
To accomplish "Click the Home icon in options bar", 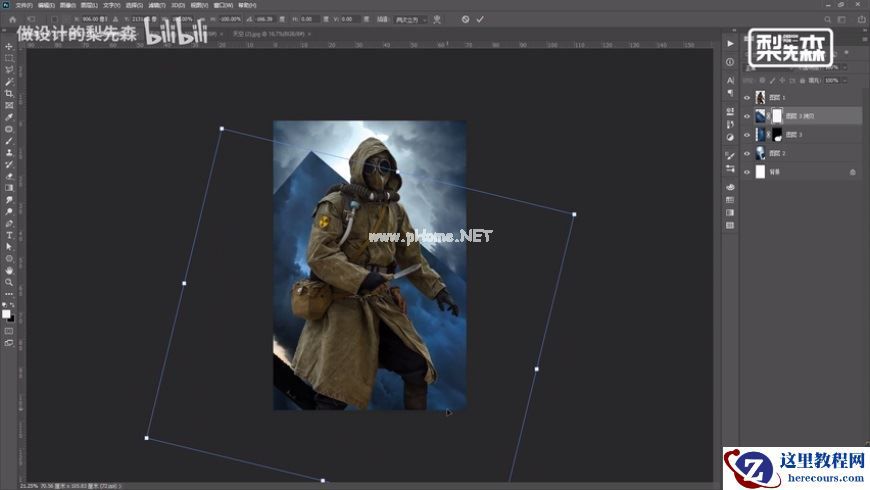I will (x=12, y=19).
